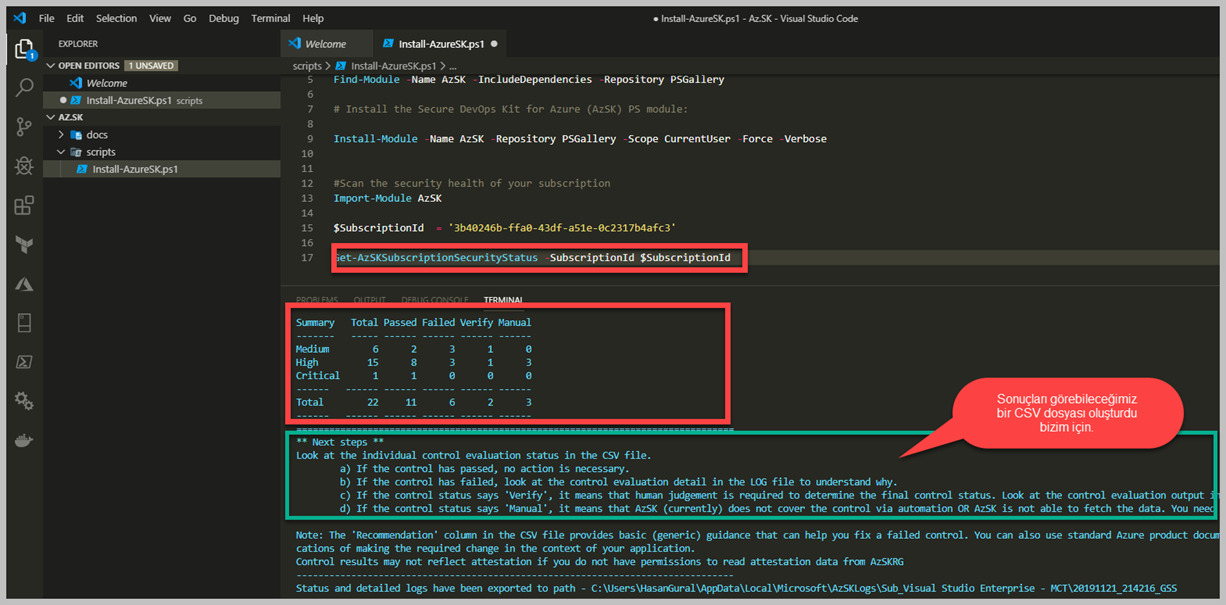Click the 'scripts' breadcrumb segment

pyautogui.click(x=307, y=66)
